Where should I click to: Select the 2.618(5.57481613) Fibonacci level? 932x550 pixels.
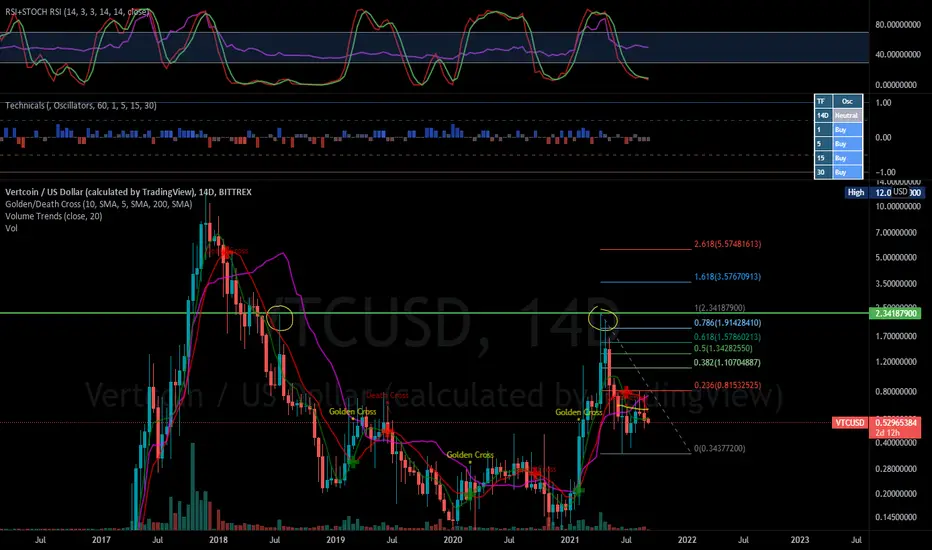[728, 244]
